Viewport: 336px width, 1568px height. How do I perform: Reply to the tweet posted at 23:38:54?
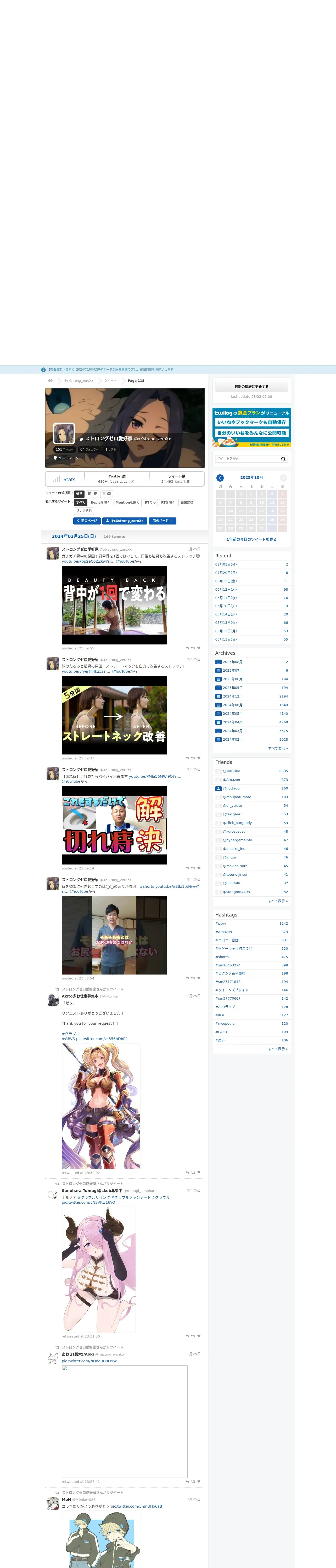[187, 978]
